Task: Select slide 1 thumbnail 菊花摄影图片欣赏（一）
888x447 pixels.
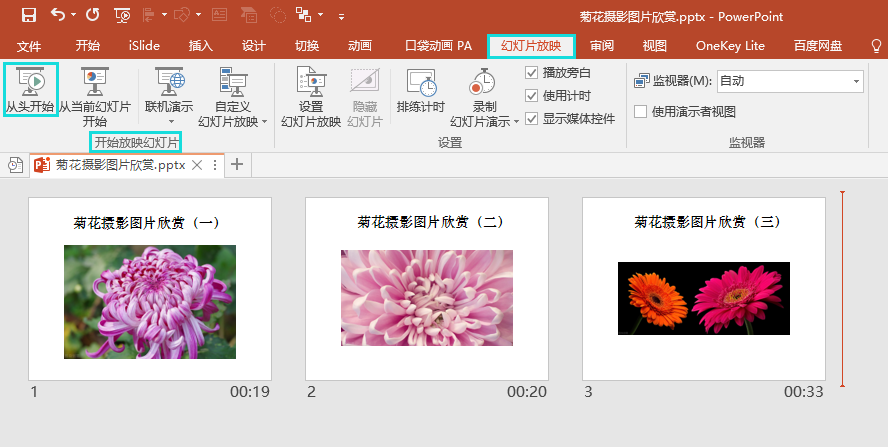Action: (150, 289)
